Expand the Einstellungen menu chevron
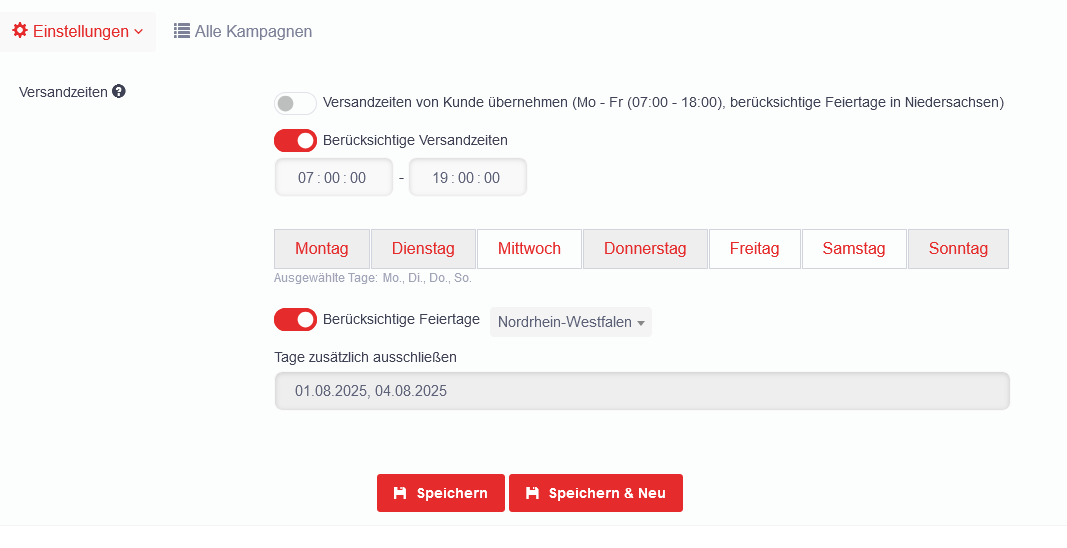1067x548 pixels. pyautogui.click(x=139, y=32)
